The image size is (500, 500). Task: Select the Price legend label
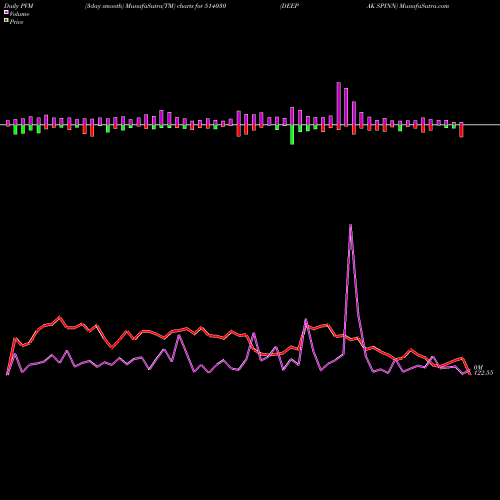click(x=16, y=22)
